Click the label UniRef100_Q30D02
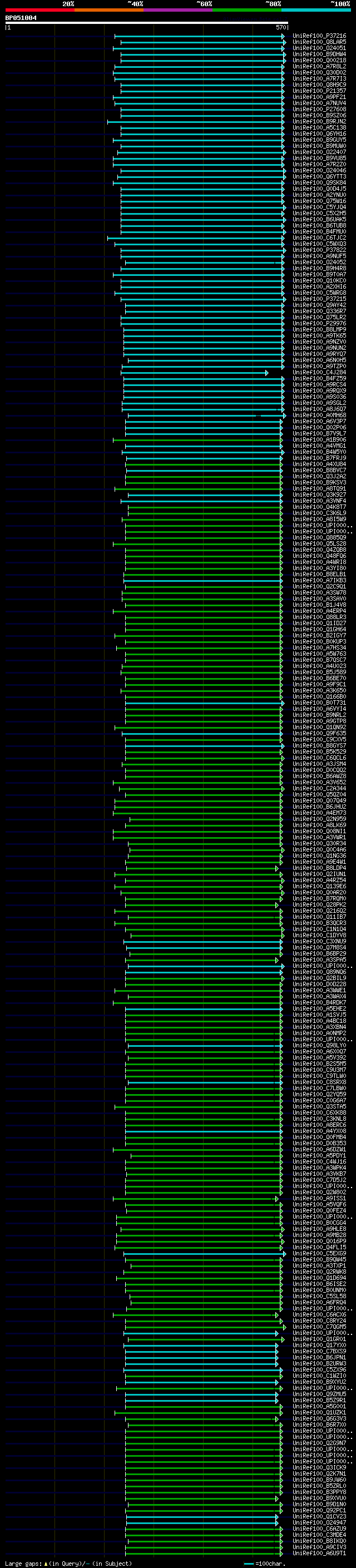 coord(319,72)
